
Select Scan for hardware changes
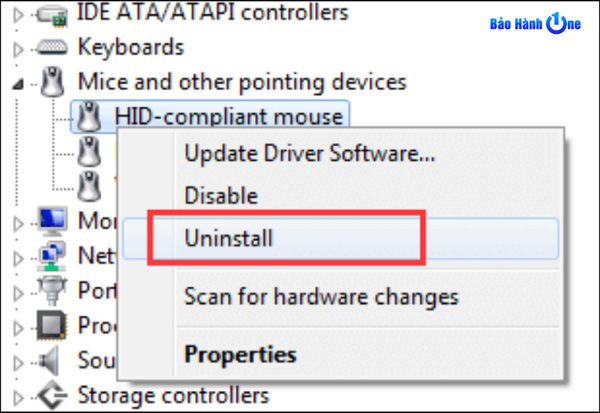pyautogui.click(x=321, y=296)
